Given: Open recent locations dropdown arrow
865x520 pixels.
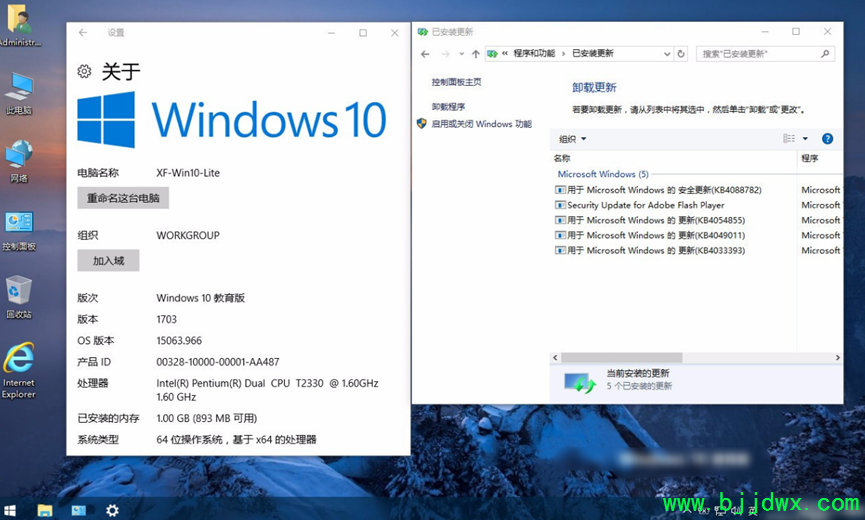Looking at the screenshot, I should [462, 53].
